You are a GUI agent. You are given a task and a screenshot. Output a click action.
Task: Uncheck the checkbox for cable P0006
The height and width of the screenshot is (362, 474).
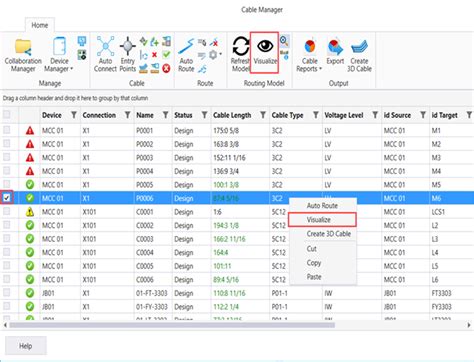pos(7,198)
